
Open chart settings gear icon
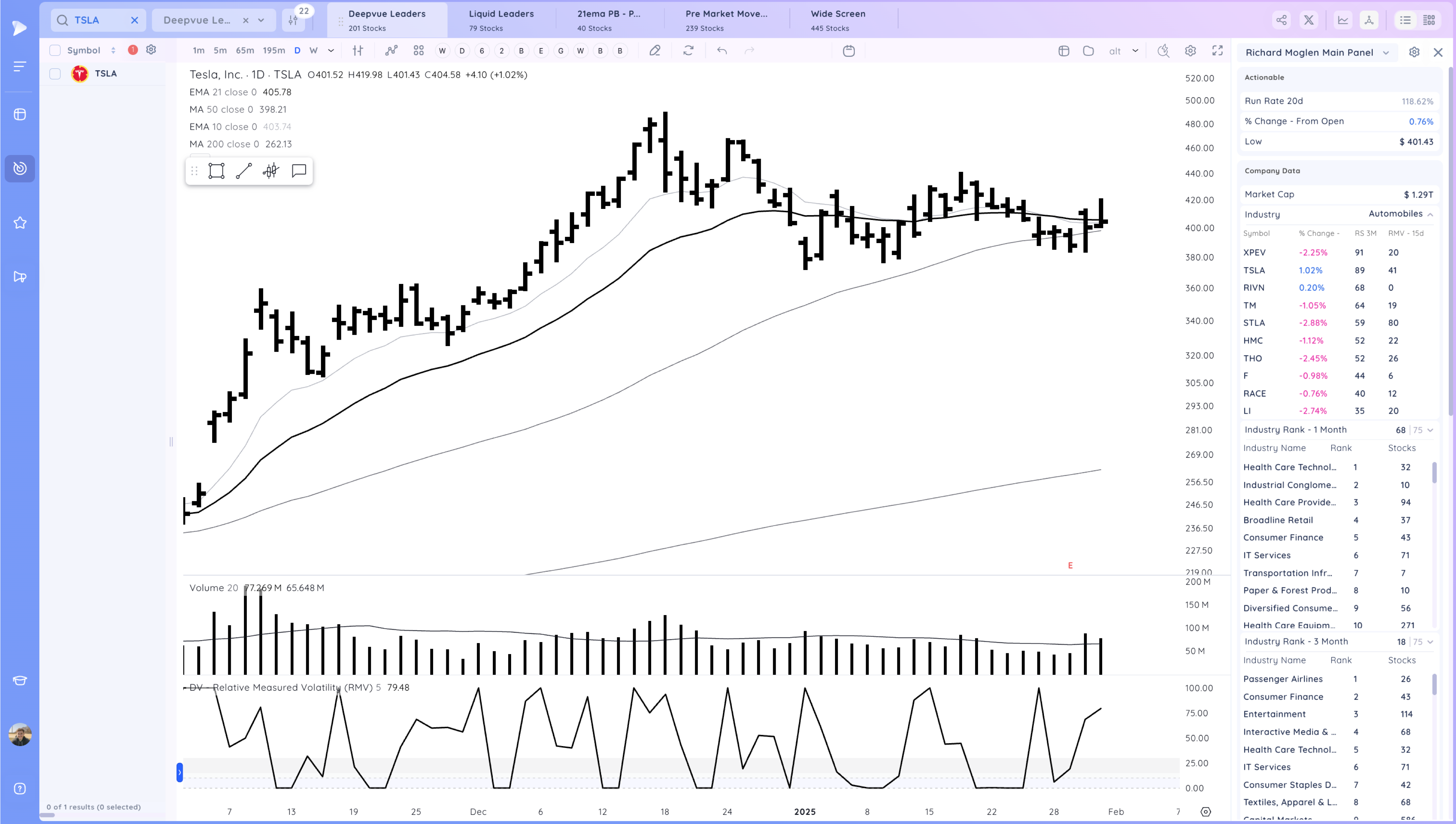(x=1190, y=51)
